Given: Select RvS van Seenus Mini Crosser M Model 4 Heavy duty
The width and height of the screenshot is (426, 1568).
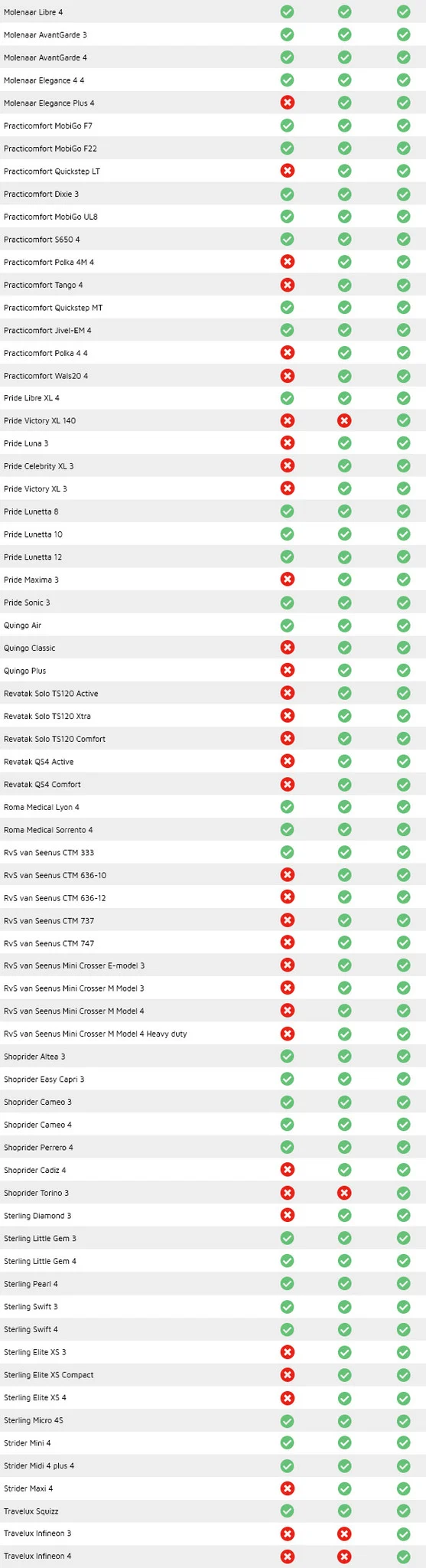Looking at the screenshot, I should pyautogui.click(x=96, y=1034).
